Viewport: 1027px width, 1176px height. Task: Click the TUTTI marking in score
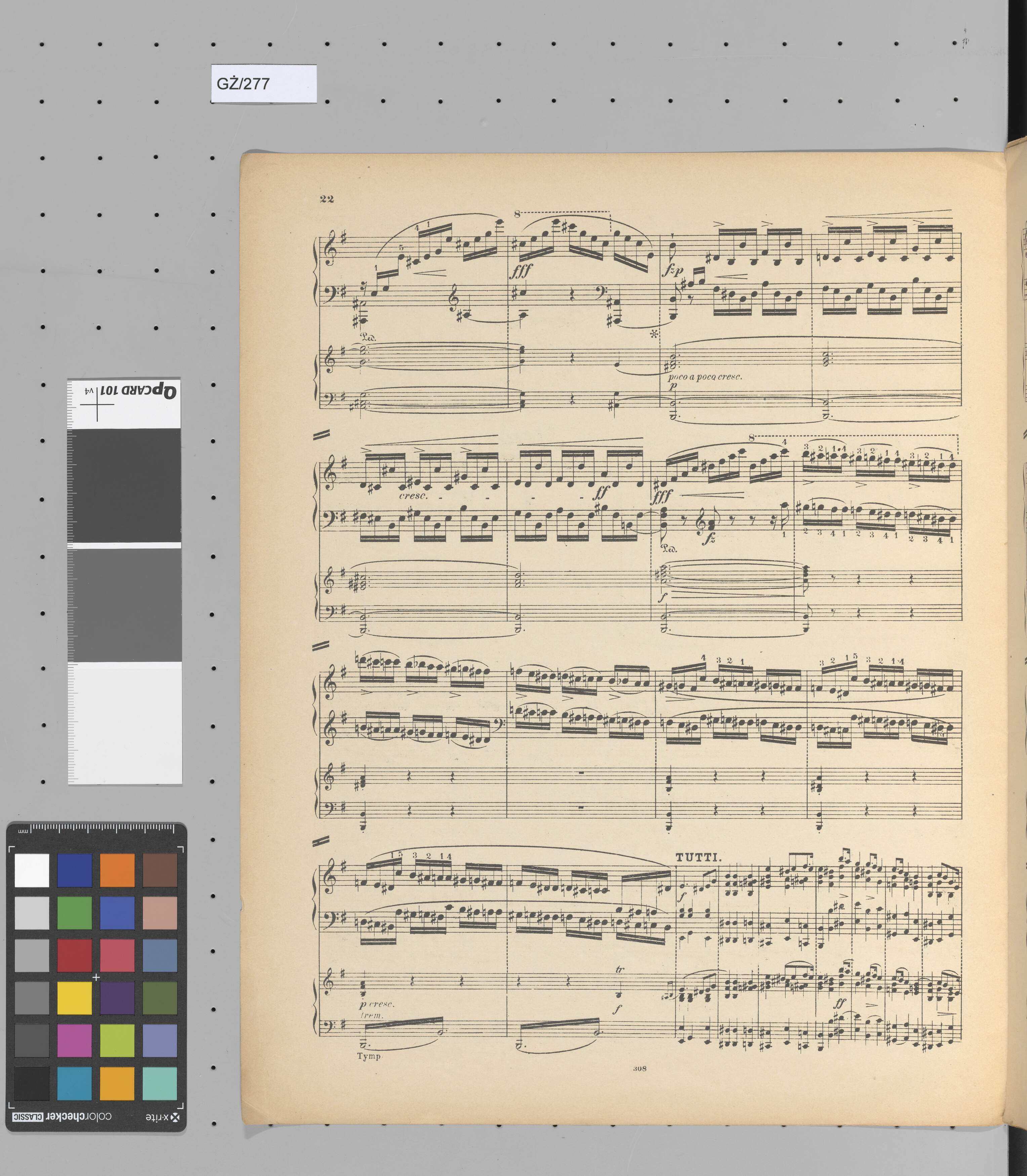click(698, 857)
